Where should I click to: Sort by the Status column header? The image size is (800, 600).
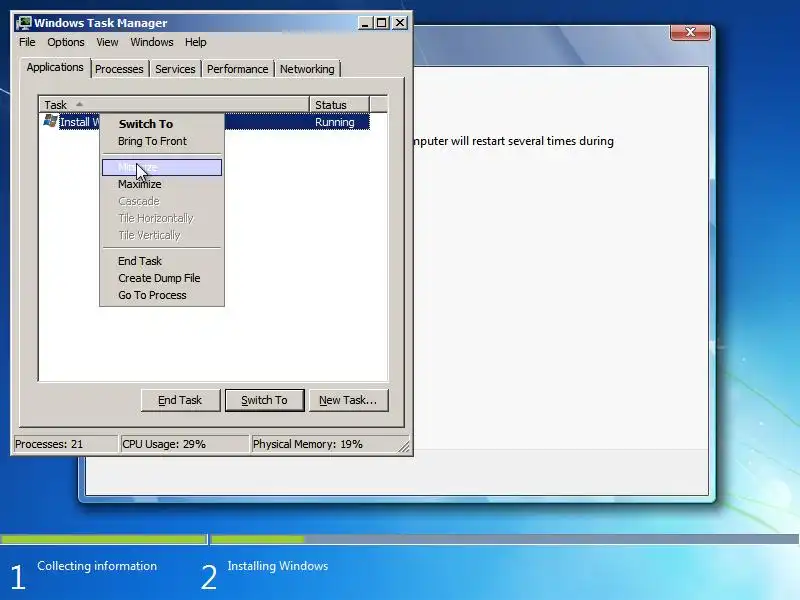point(339,105)
